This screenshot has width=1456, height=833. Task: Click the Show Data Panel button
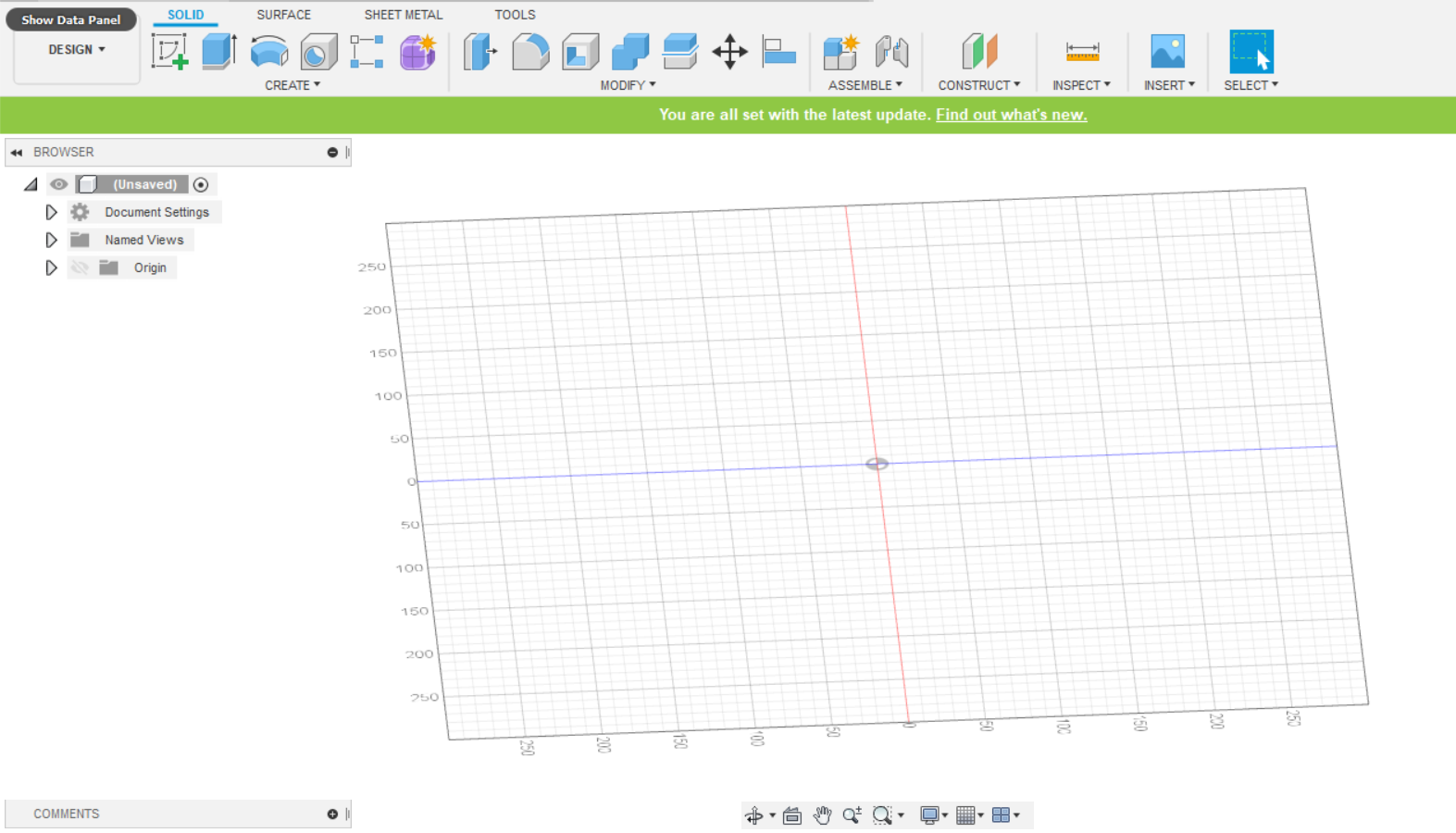[x=71, y=19]
